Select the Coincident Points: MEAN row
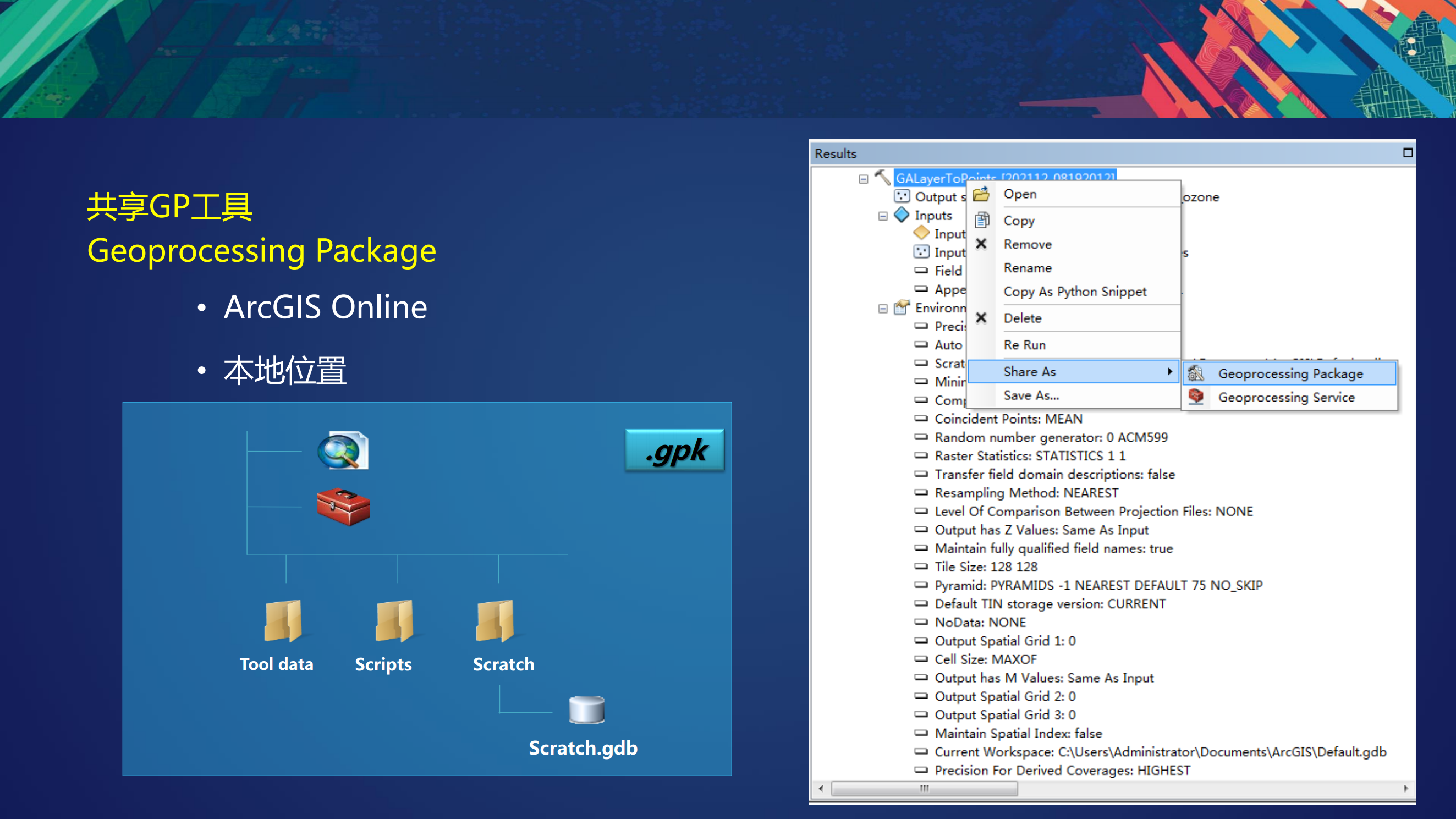Viewport: 1456px width, 819px height. (1008, 419)
